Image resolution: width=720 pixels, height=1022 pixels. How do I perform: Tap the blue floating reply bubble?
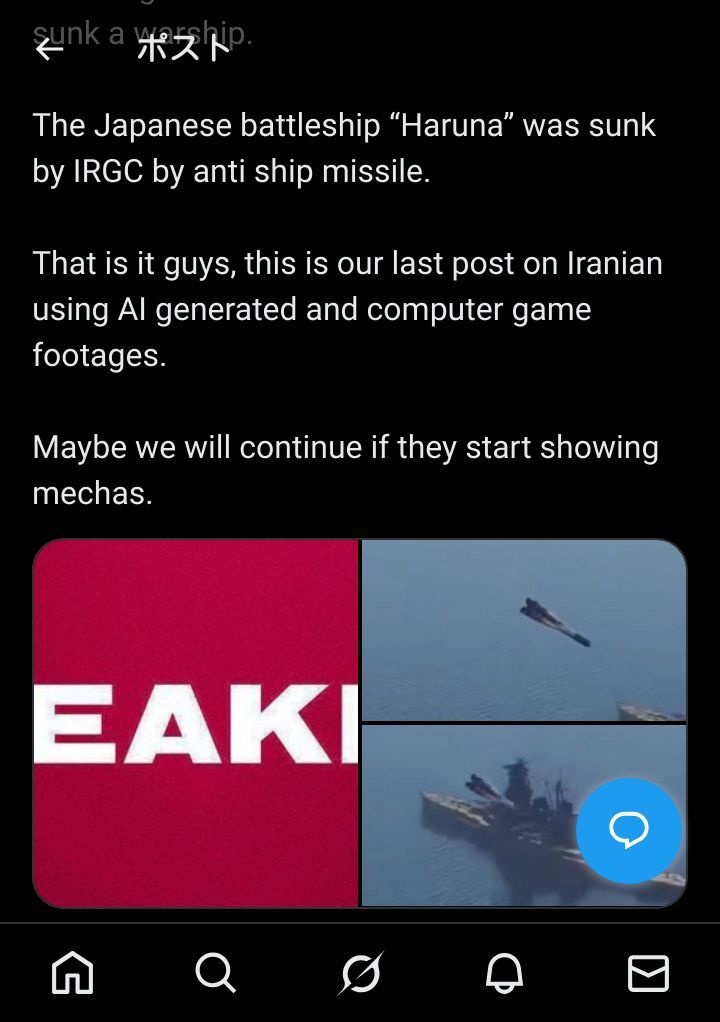click(629, 830)
